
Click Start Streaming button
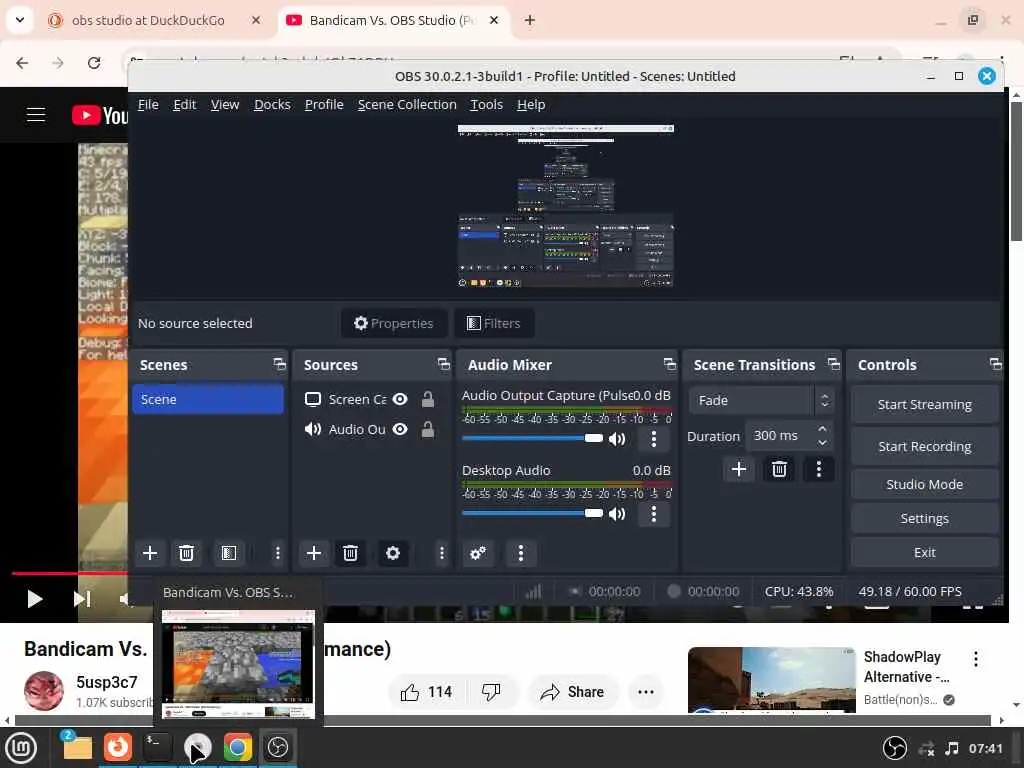925,404
